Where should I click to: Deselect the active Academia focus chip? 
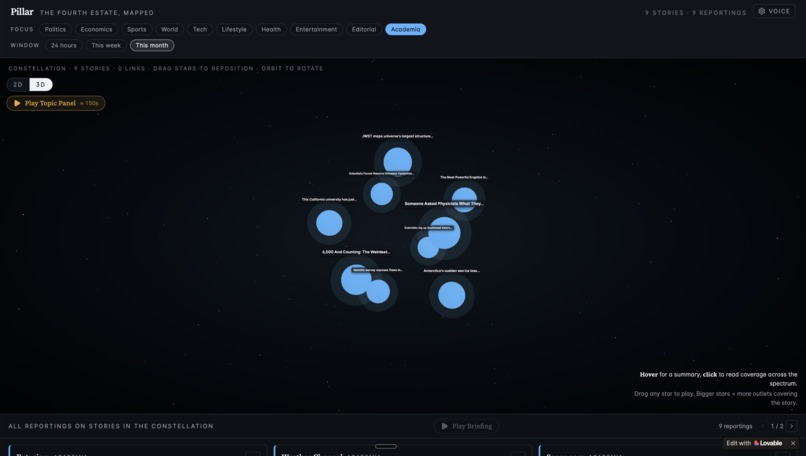406,29
